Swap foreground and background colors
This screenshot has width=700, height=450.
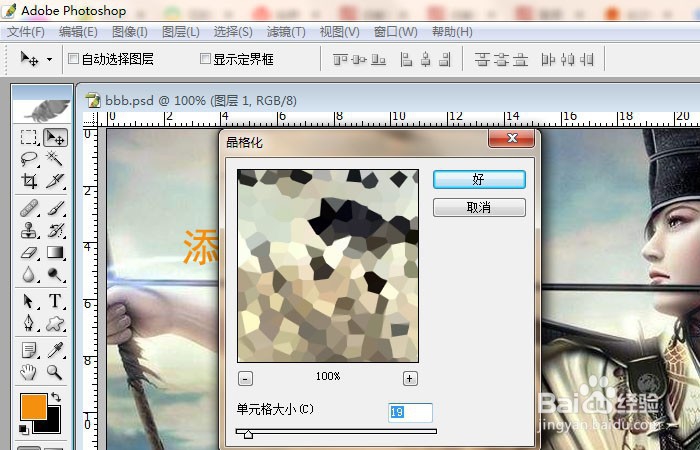pos(56,397)
